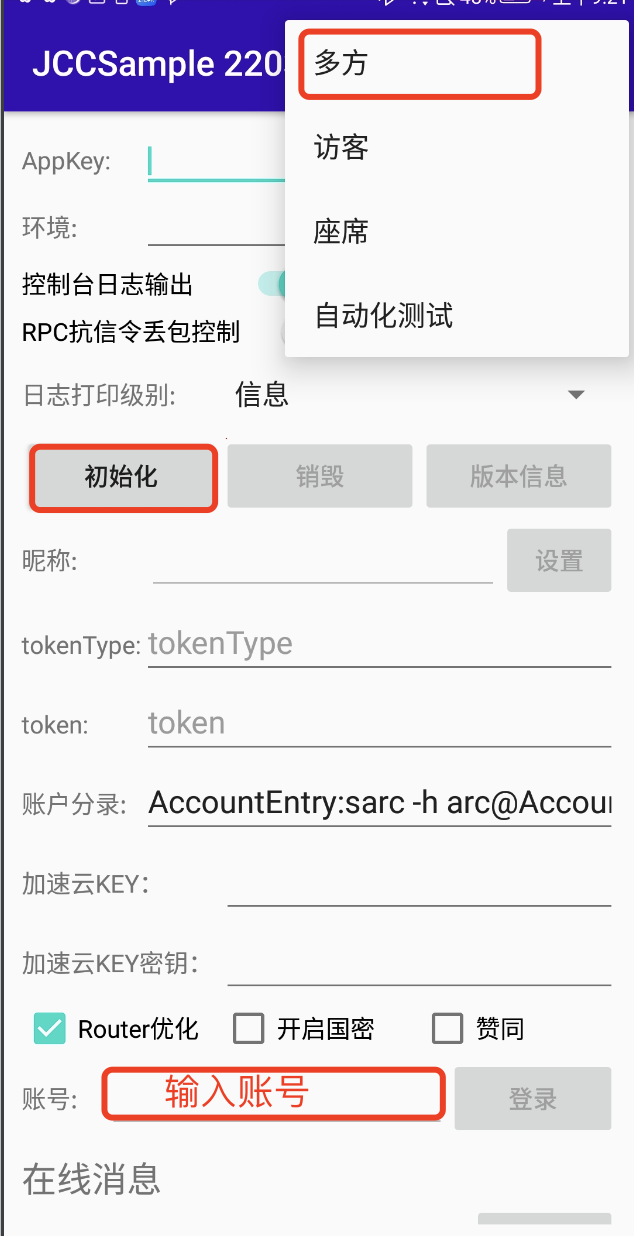
Task: Focus the AppKey input field
Action: [x=217, y=162]
